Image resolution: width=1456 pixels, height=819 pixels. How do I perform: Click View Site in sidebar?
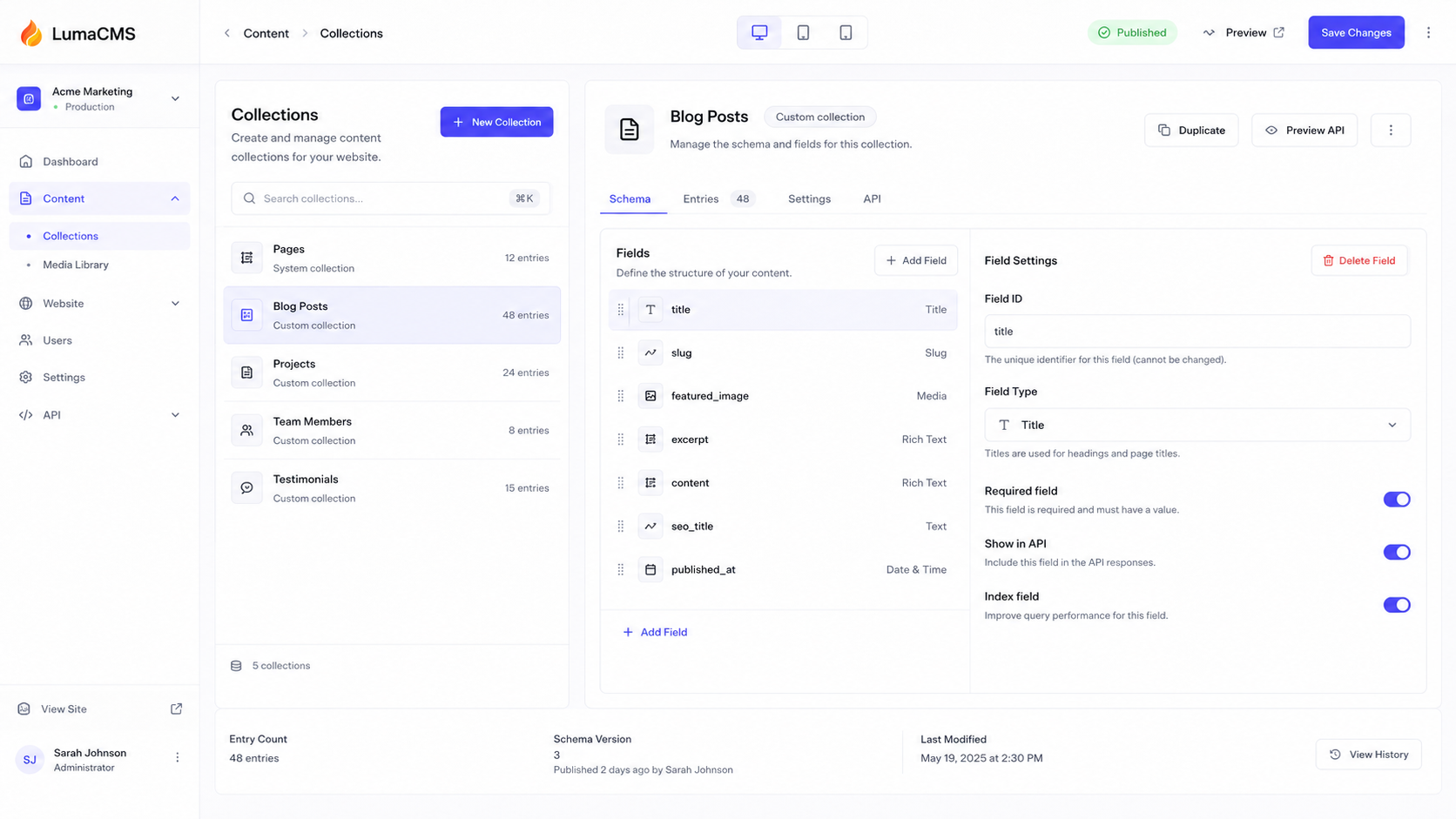tap(99, 708)
